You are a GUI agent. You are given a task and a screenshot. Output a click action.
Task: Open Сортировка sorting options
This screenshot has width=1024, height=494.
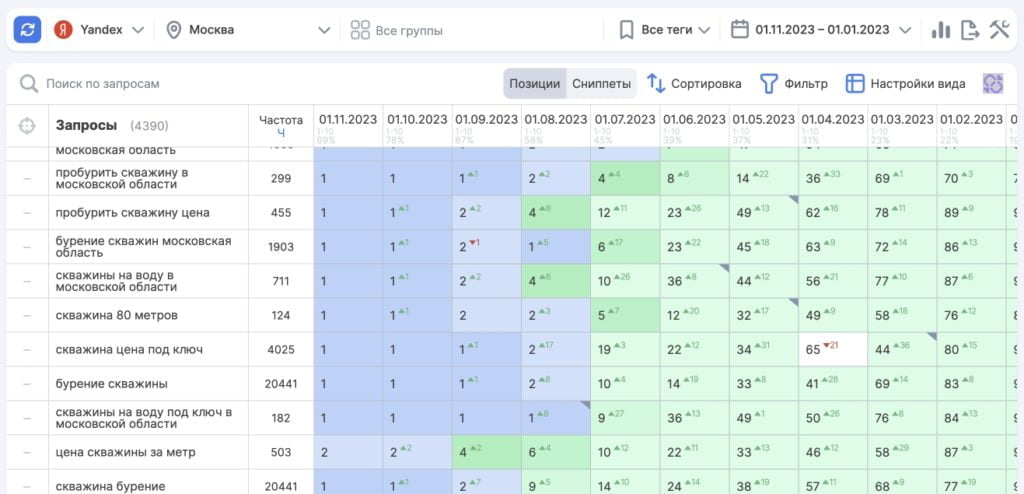[694, 84]
